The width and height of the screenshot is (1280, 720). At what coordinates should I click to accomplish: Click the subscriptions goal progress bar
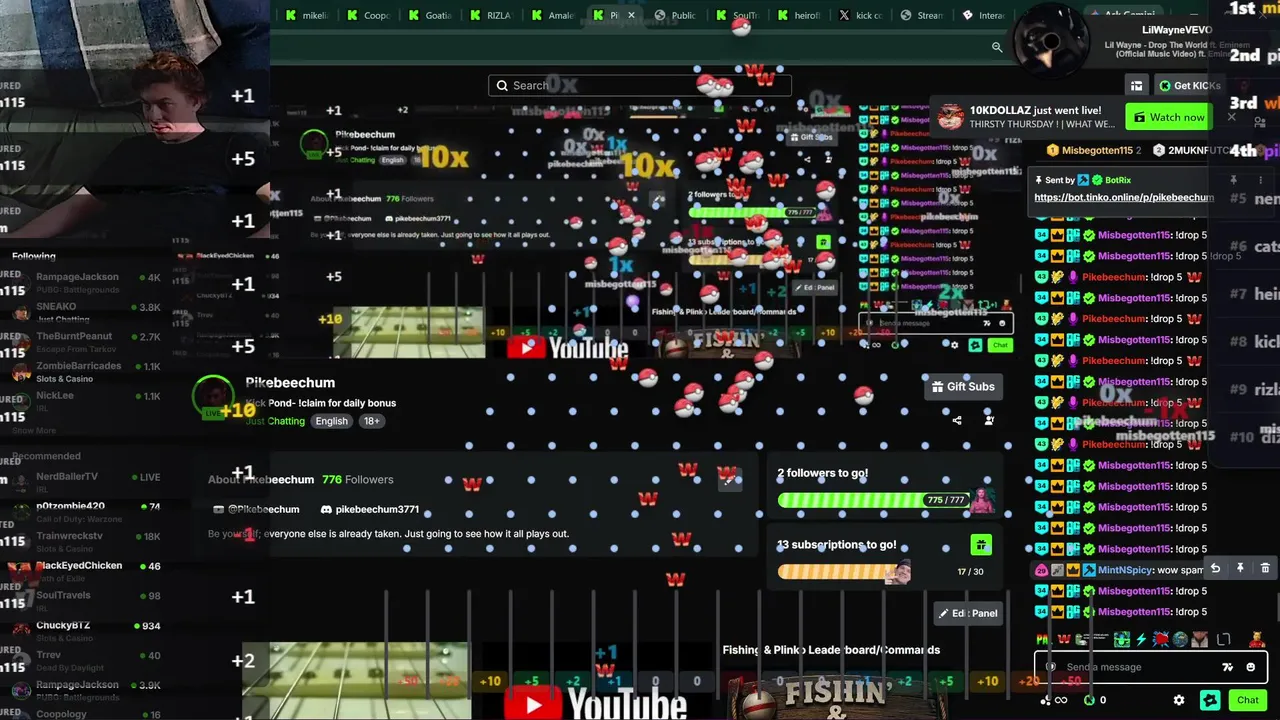coord(844,572)
